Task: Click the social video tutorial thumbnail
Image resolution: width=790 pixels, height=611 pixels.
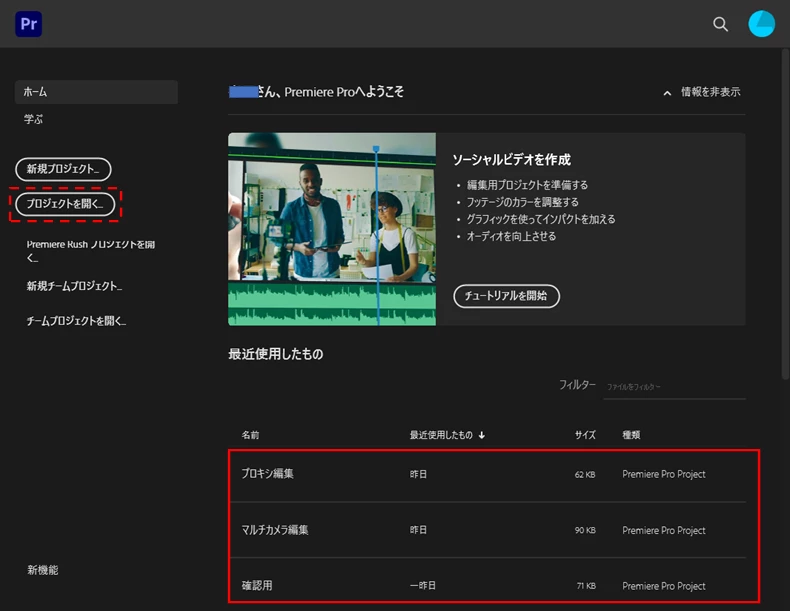Action: tap(332, 229)
